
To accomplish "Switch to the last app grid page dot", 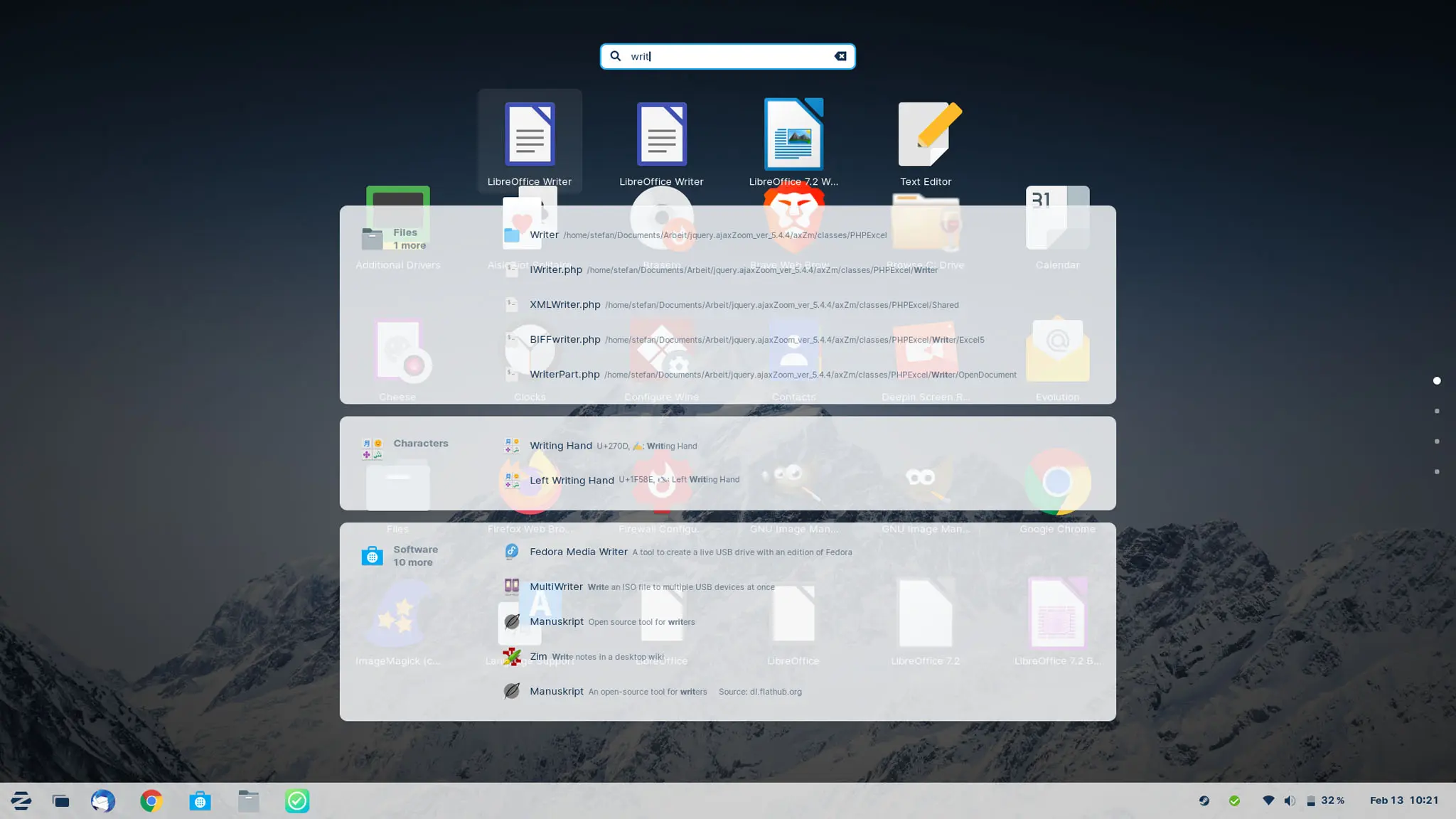I will point(1437,472).
